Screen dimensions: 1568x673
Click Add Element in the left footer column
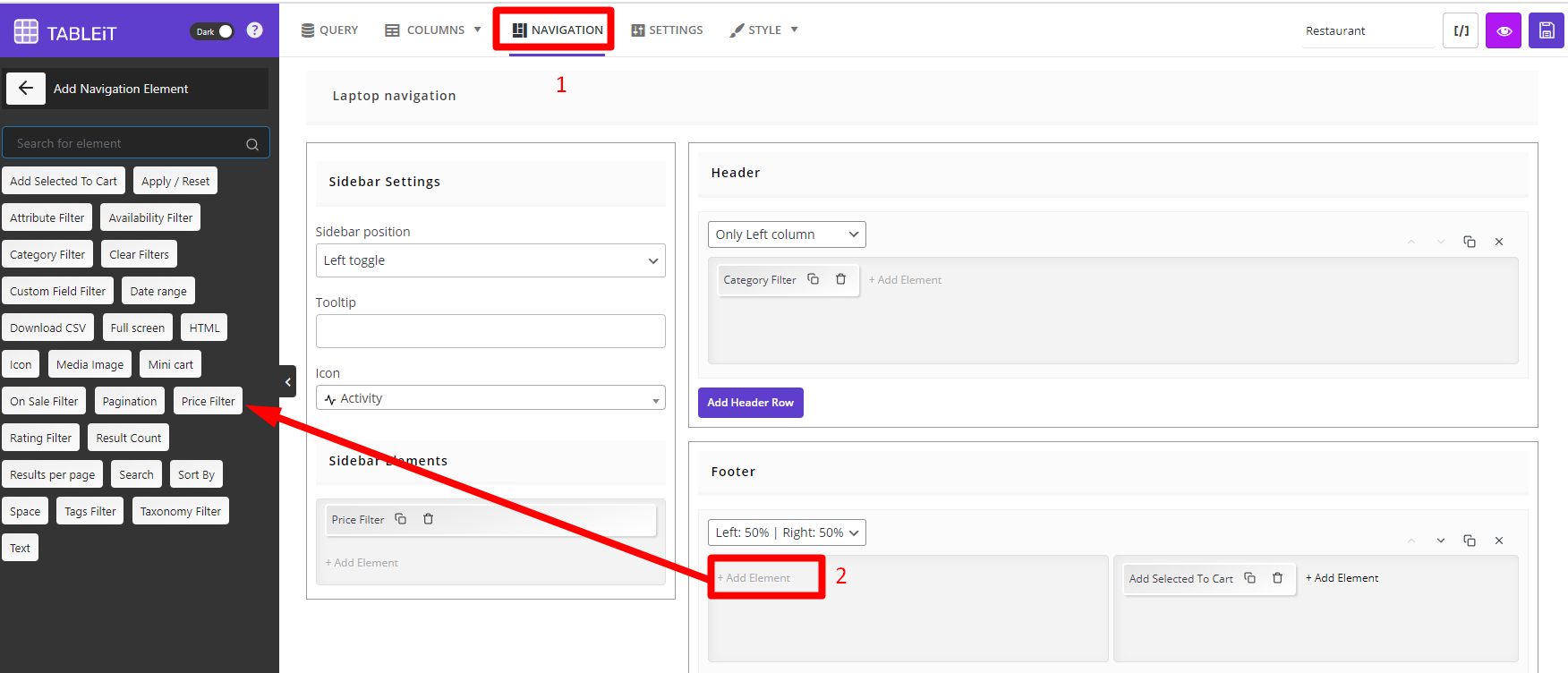point(754,578)
